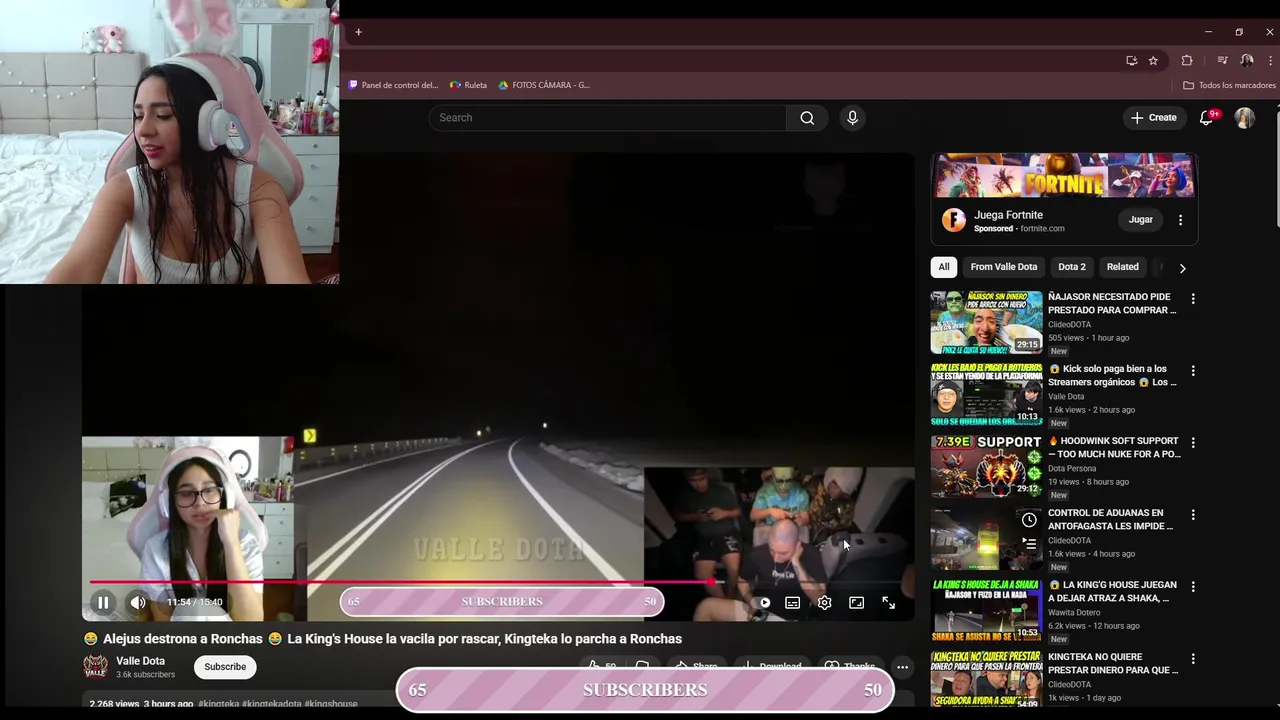The image size is (1280, 720).
Task: Bookmark this page with the star icon
Action: (1153, 60)
